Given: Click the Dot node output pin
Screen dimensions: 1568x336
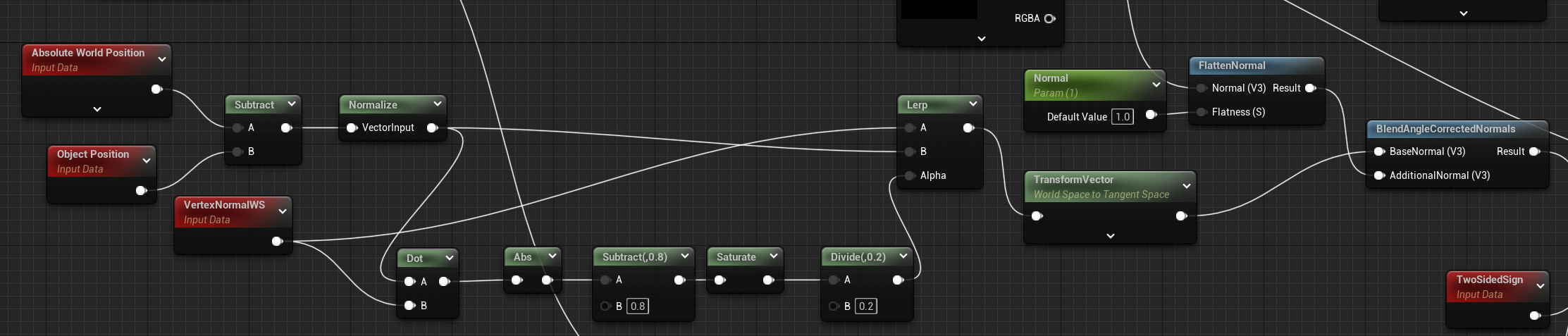Looking at the screenshot, I should click(x=444, y=281).
